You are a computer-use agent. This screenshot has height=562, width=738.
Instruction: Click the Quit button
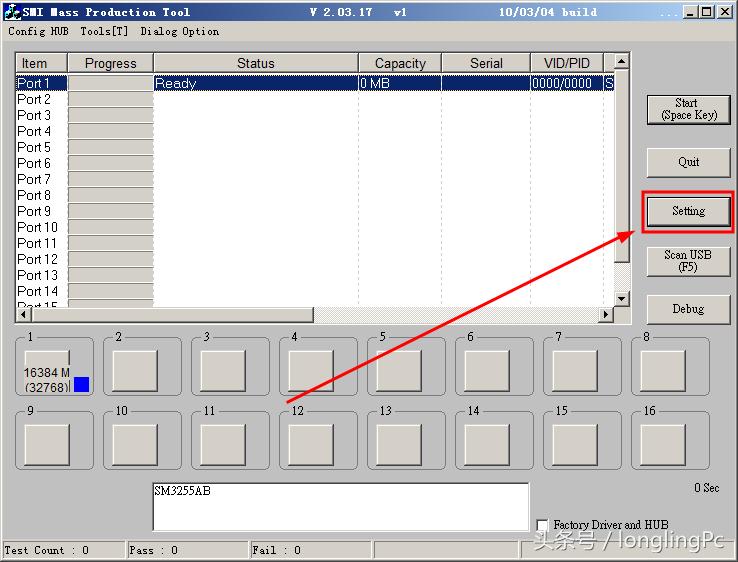click(689, 162)
